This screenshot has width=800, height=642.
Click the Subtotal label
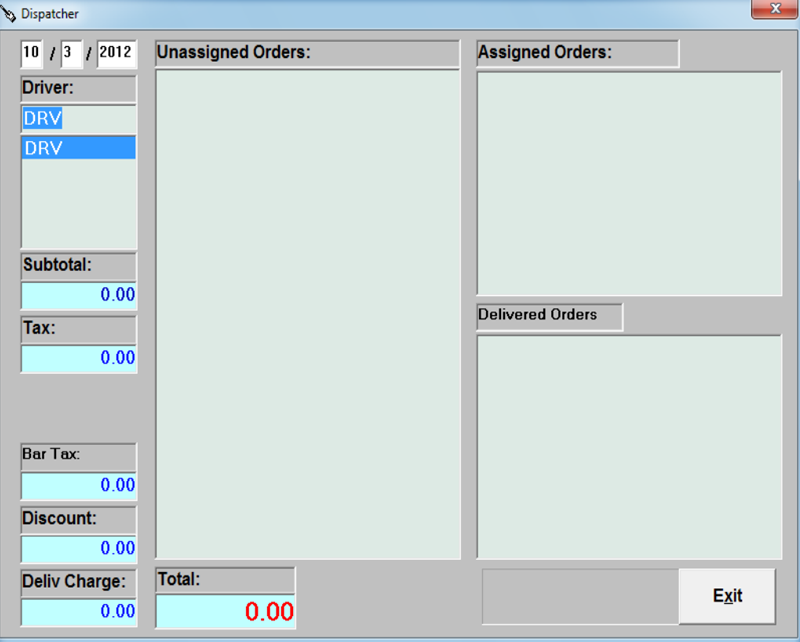[79, 266]
